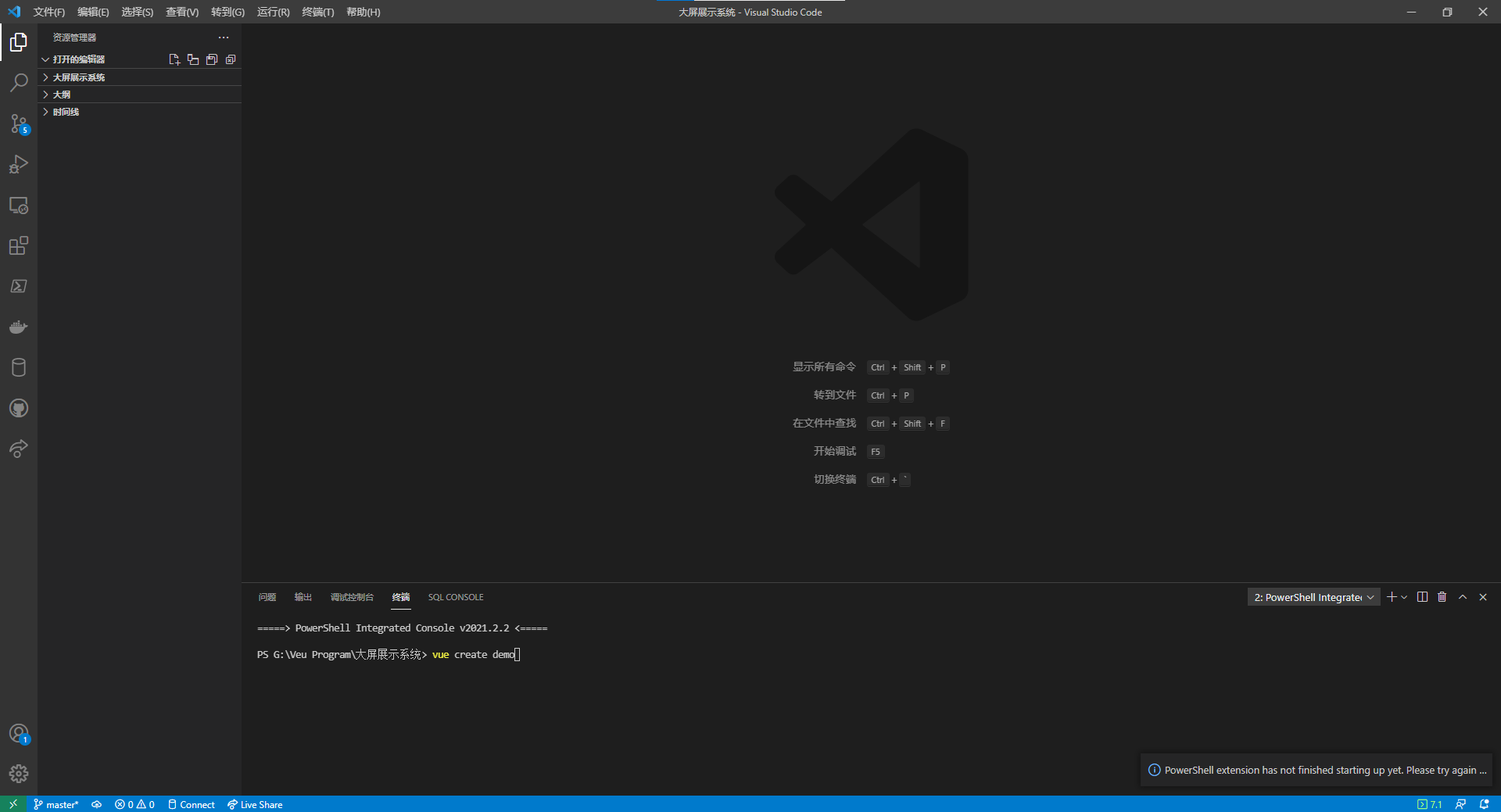1501x812 pixels.
Task: Open Run and Debug view
Action: pos(19,164)
